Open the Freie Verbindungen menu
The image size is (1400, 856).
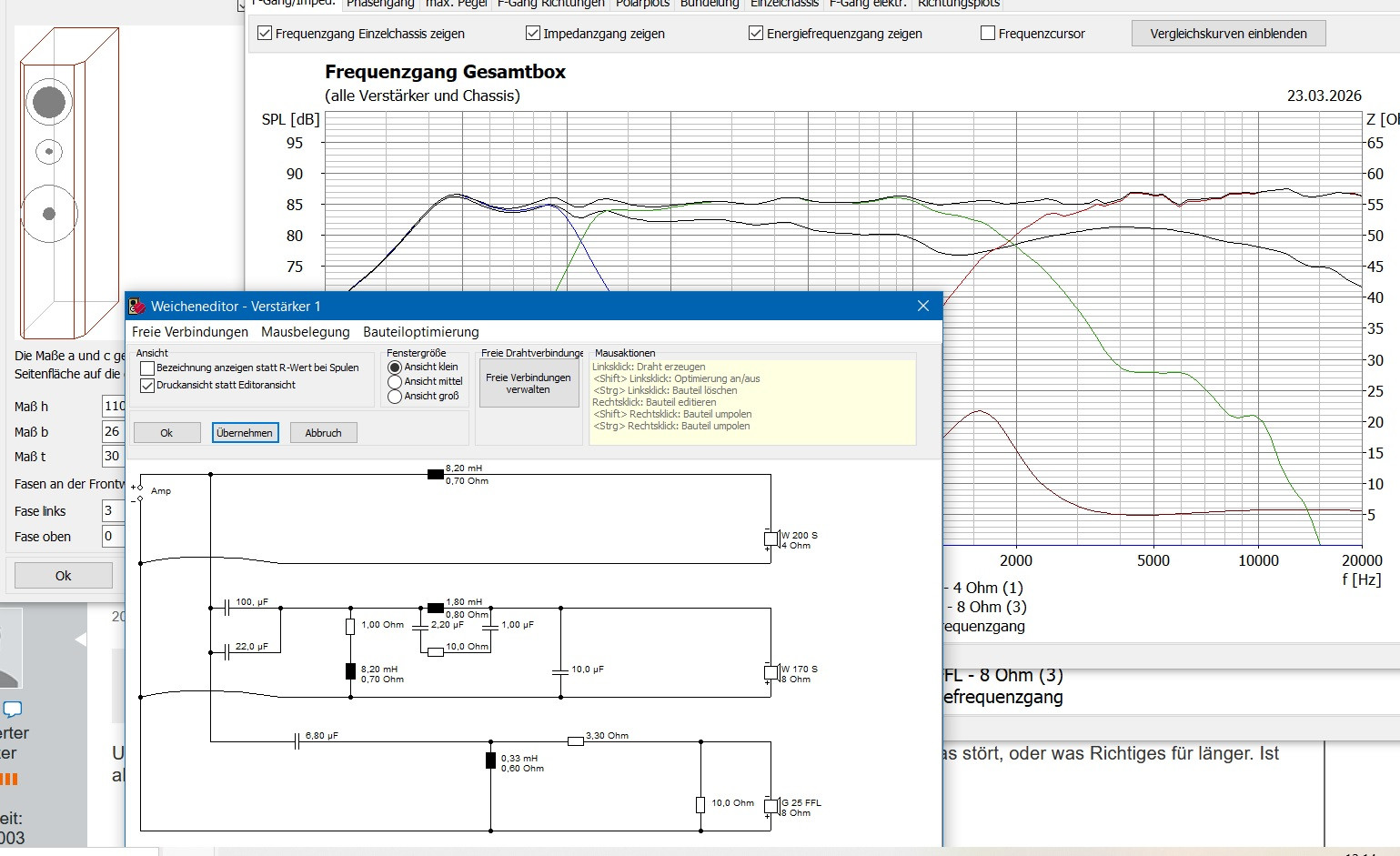click(190, 332)
